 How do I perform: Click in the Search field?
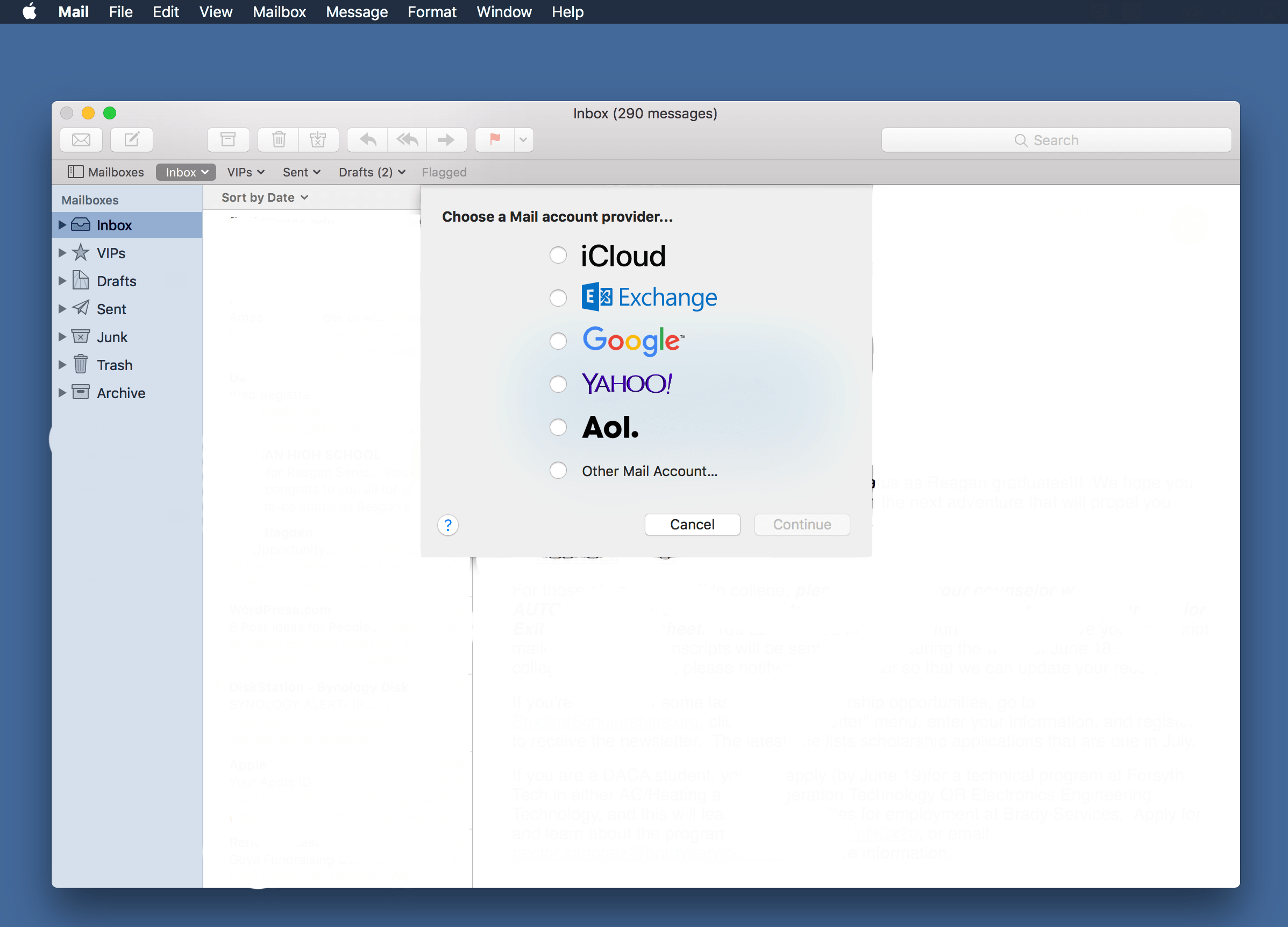(1056, 140)
